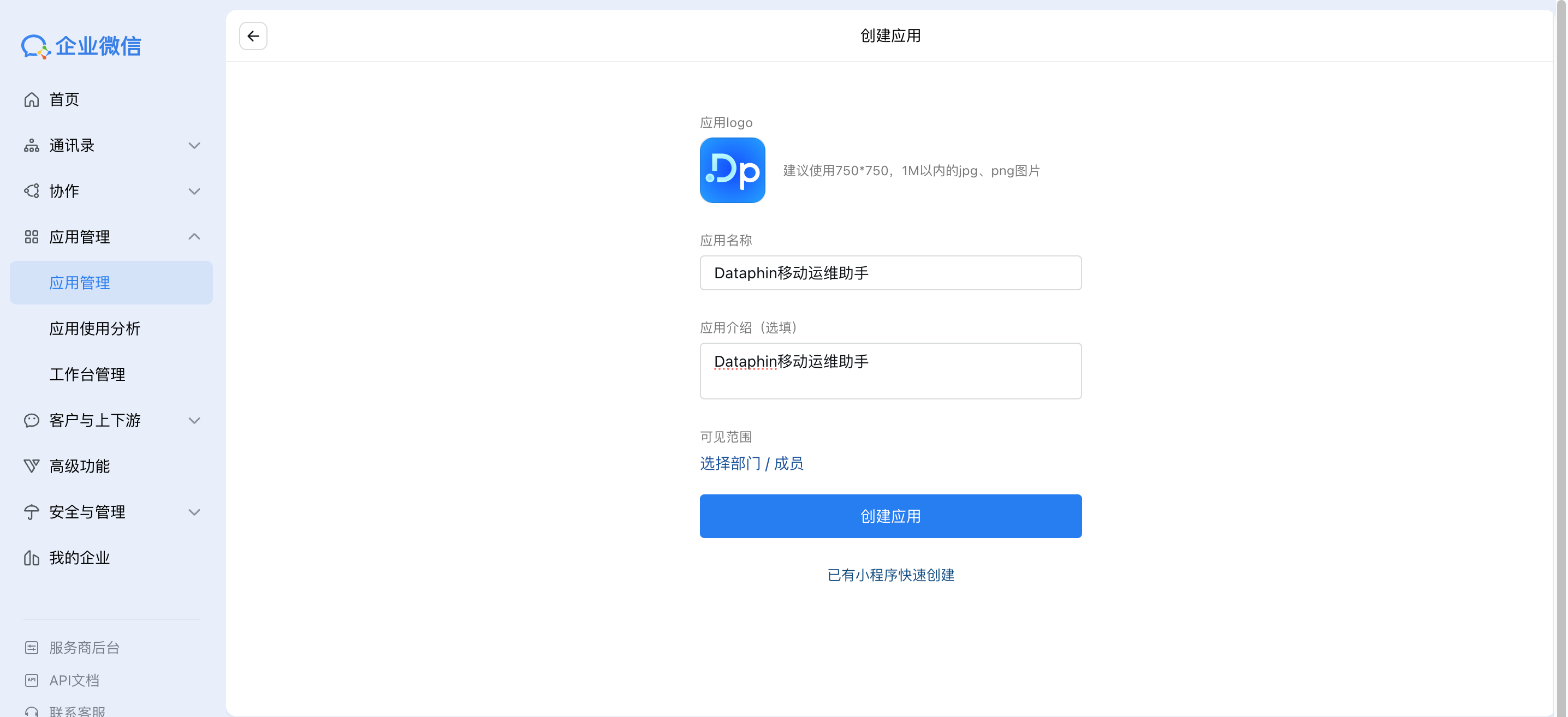Image resolution: width=1568 pixels, height=717 pixels.
Task: Click the 应用名称 input field
Action: 890,273
